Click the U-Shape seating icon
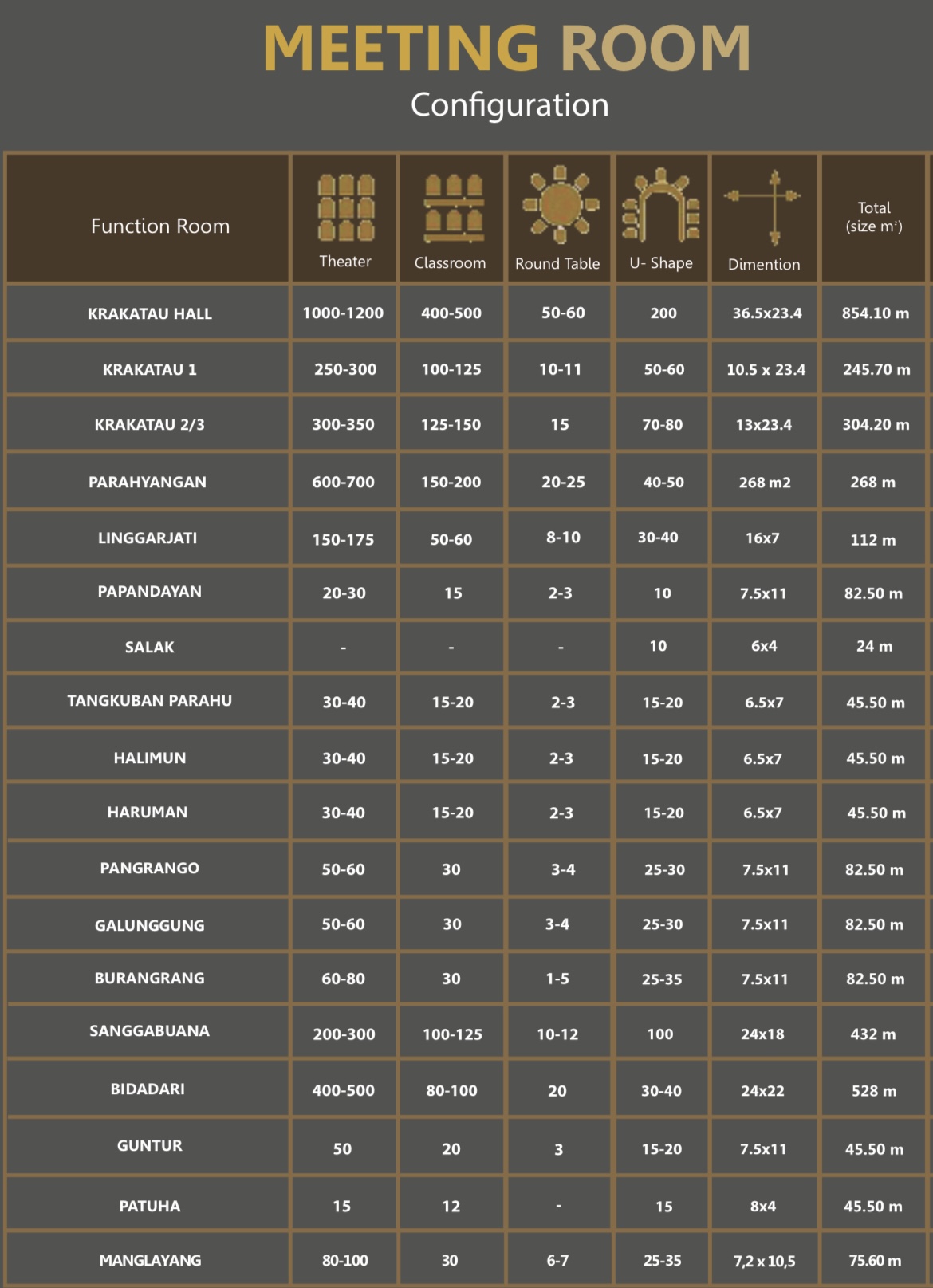The height and width of the screenshot is (1288, 933). click(661, 205)
